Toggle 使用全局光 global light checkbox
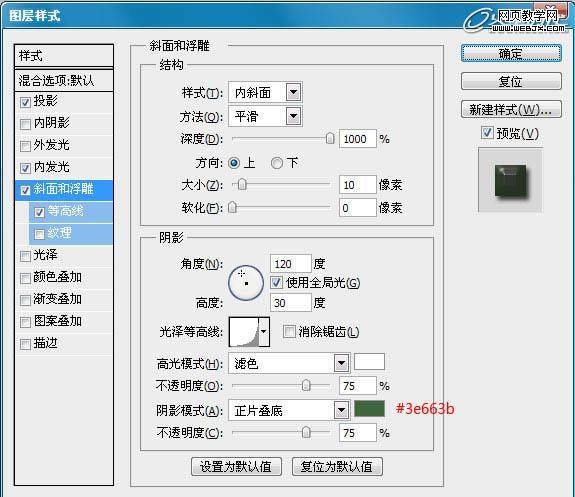 click(x=276, y=282)
